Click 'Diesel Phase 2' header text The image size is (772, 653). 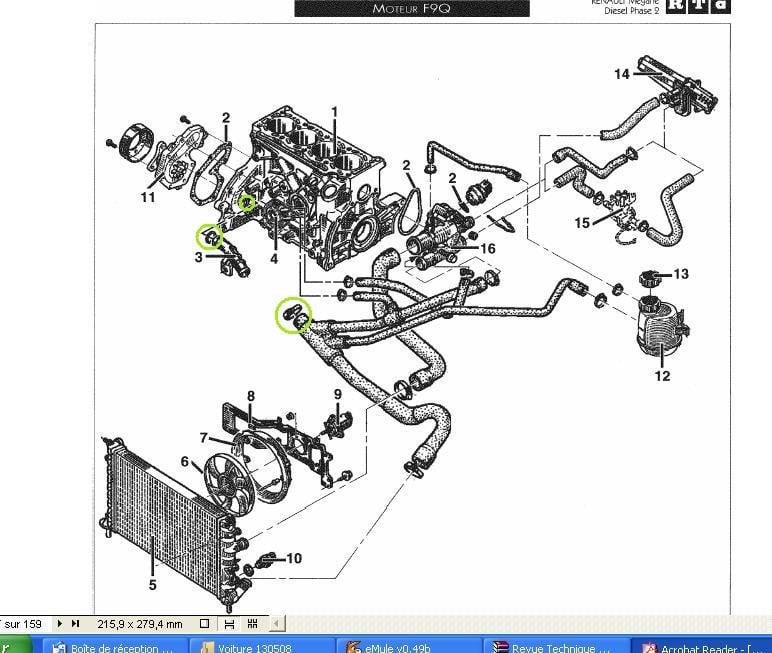pyautogui.click(x=631, y=10)
